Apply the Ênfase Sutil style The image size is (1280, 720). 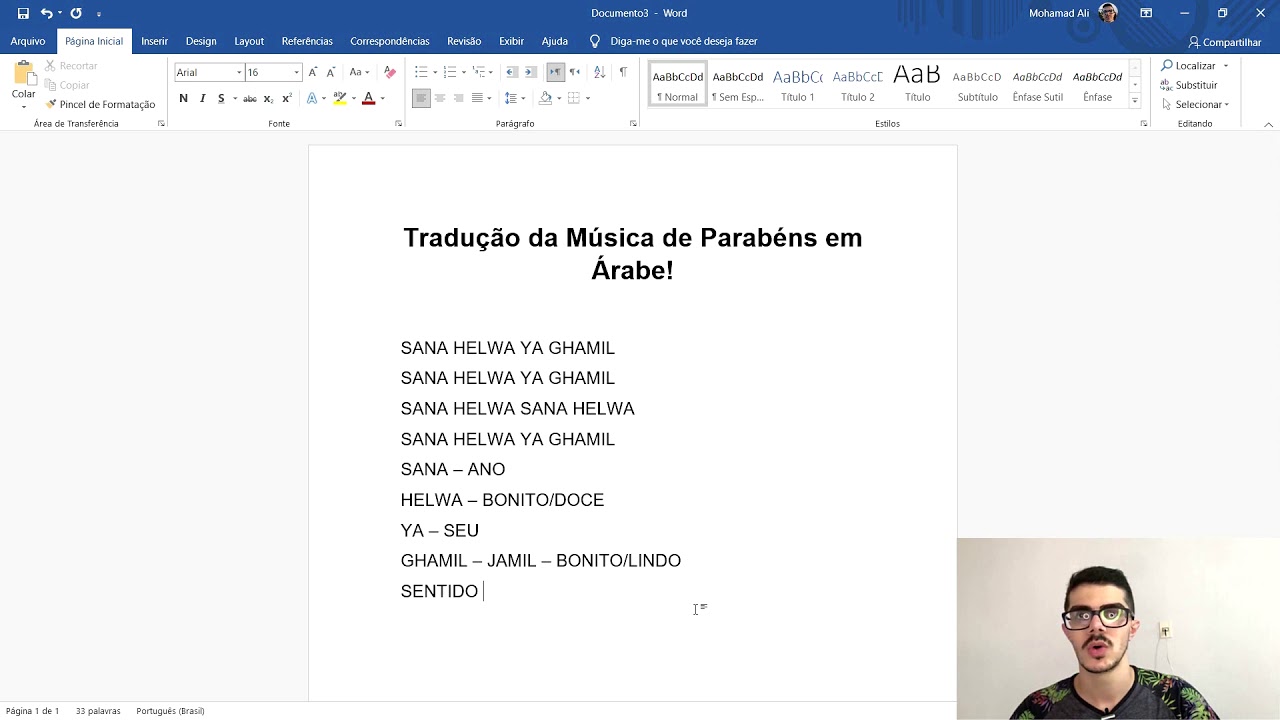(1037, 84)
